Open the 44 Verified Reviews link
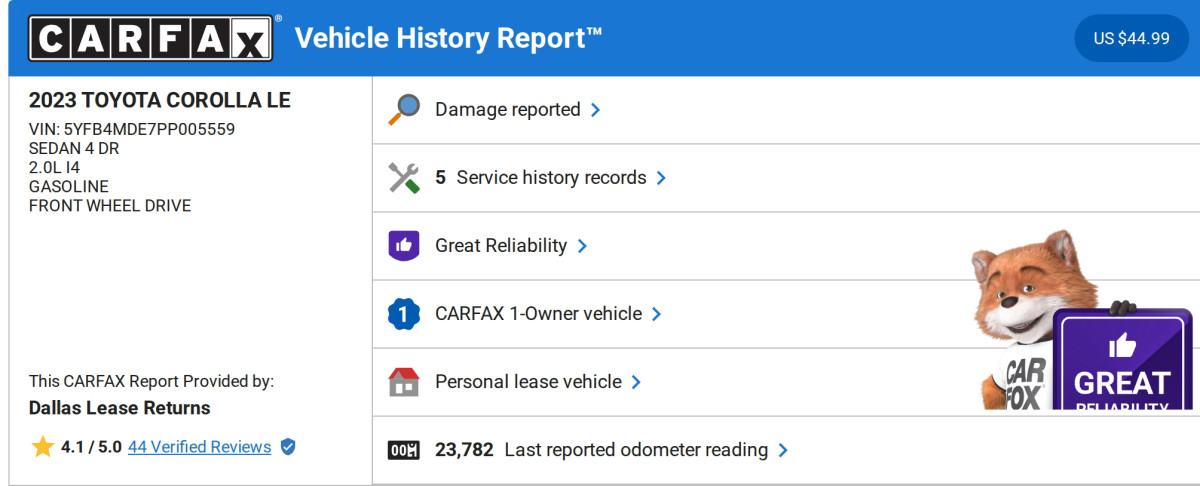1200x486 pixels. pyautogui.click(x=199, y=447)
